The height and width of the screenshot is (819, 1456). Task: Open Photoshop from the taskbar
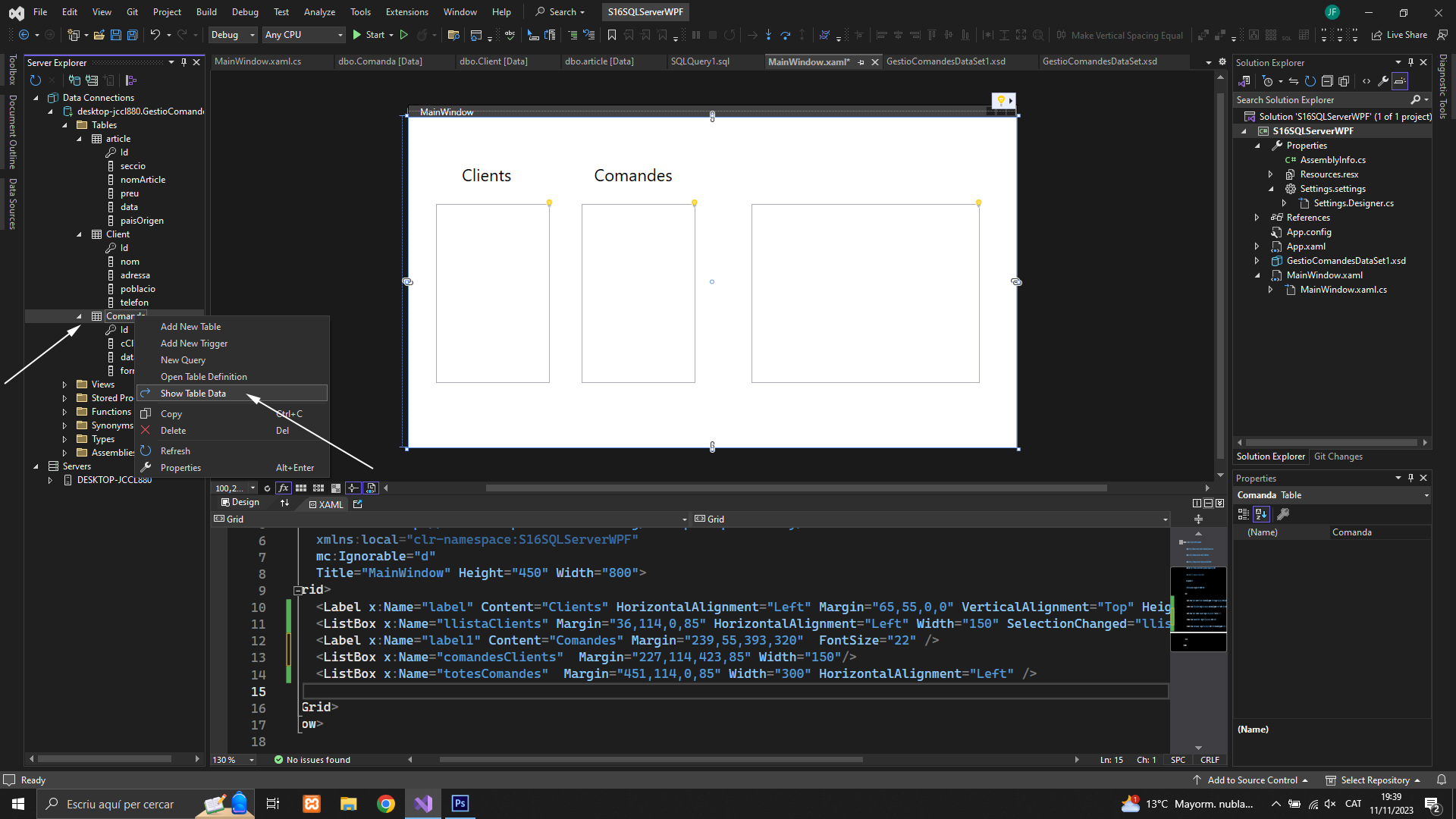(460, 804)
